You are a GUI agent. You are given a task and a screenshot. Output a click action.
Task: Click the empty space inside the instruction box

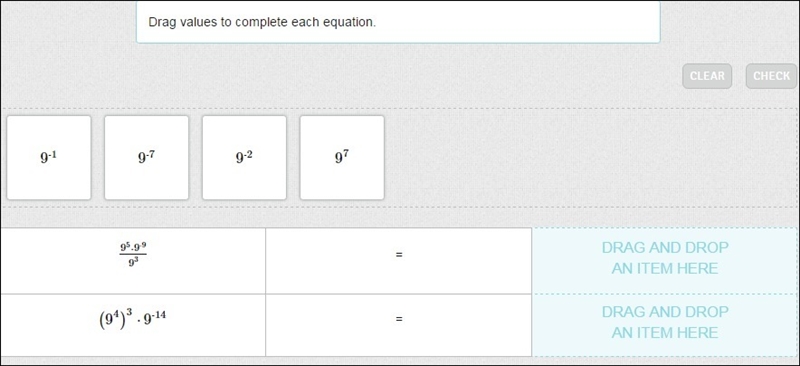pos(515,22)
